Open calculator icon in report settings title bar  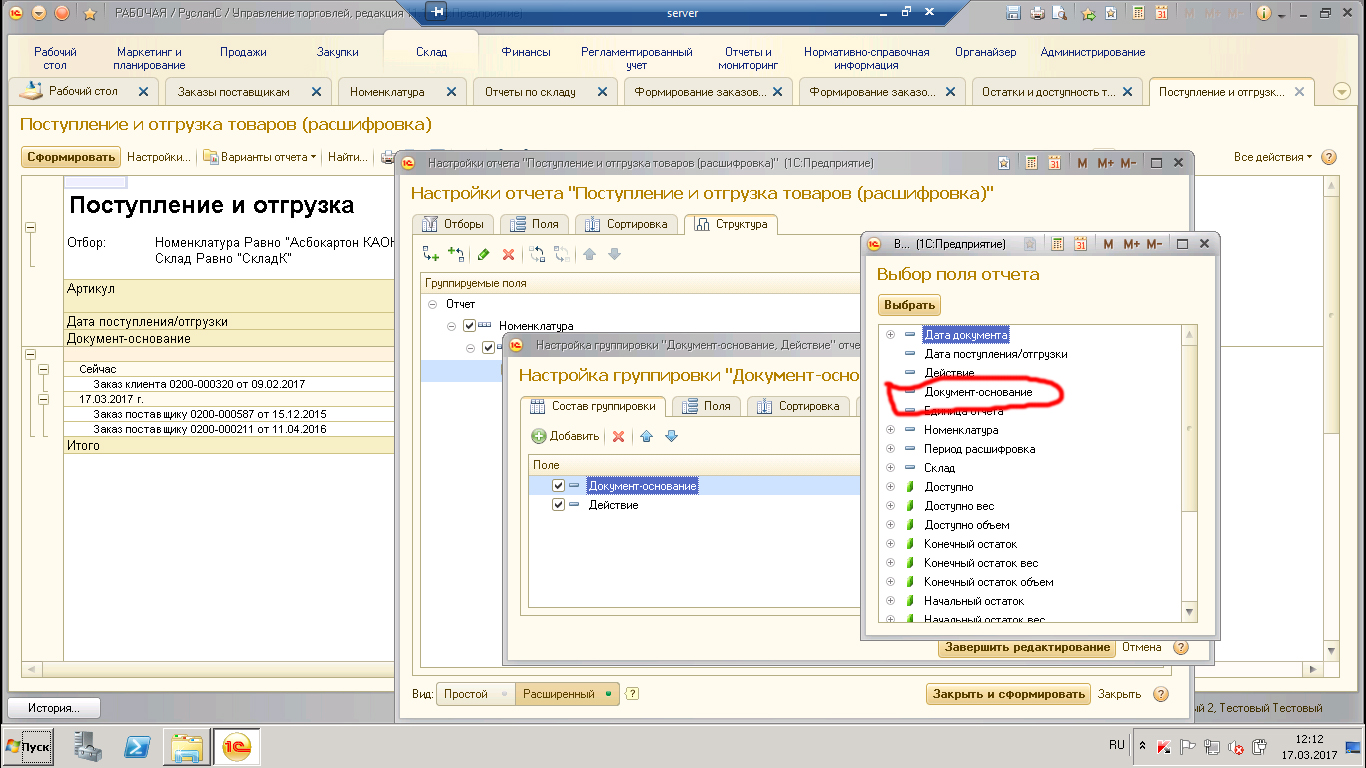(1029, 163)
